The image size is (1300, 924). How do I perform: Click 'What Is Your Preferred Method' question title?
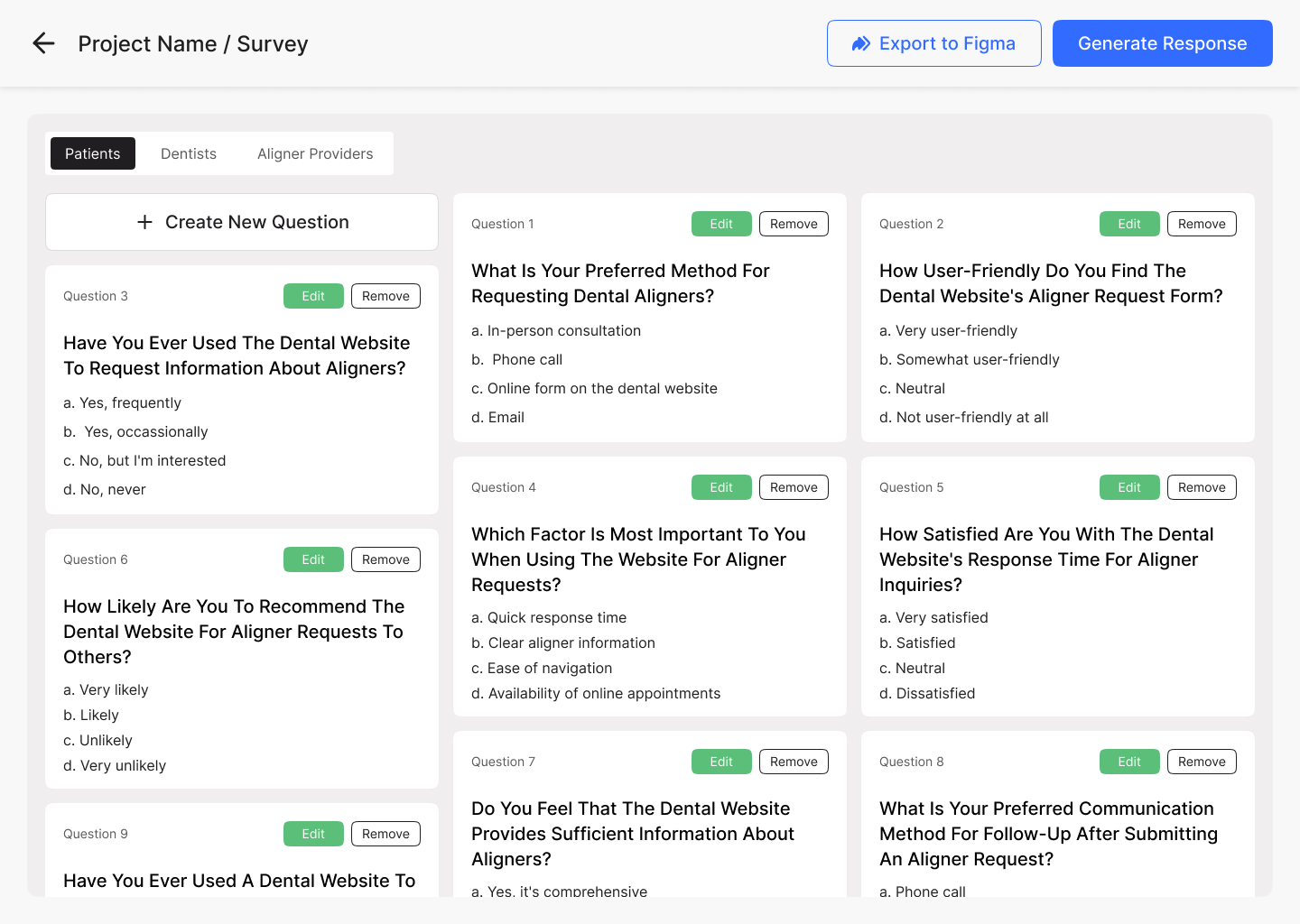pyautogui.click(x=620, y=283)
